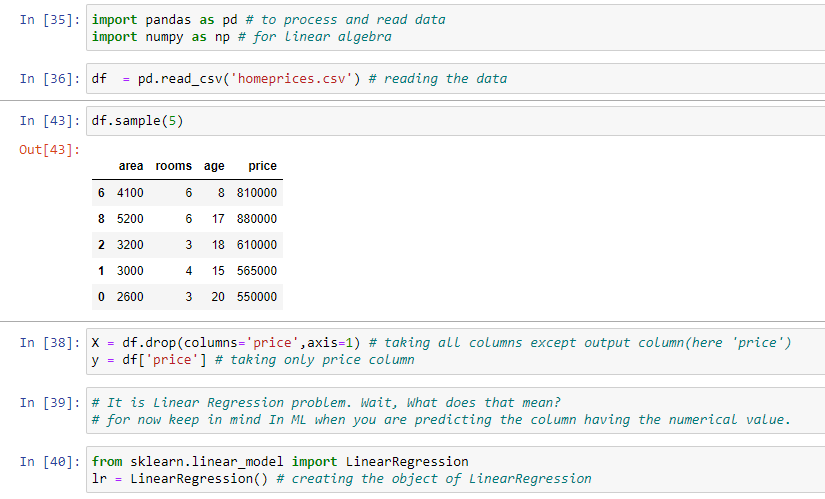The image size is (825, 499).
Task: Click the age value 15
Action: [218, 271]
